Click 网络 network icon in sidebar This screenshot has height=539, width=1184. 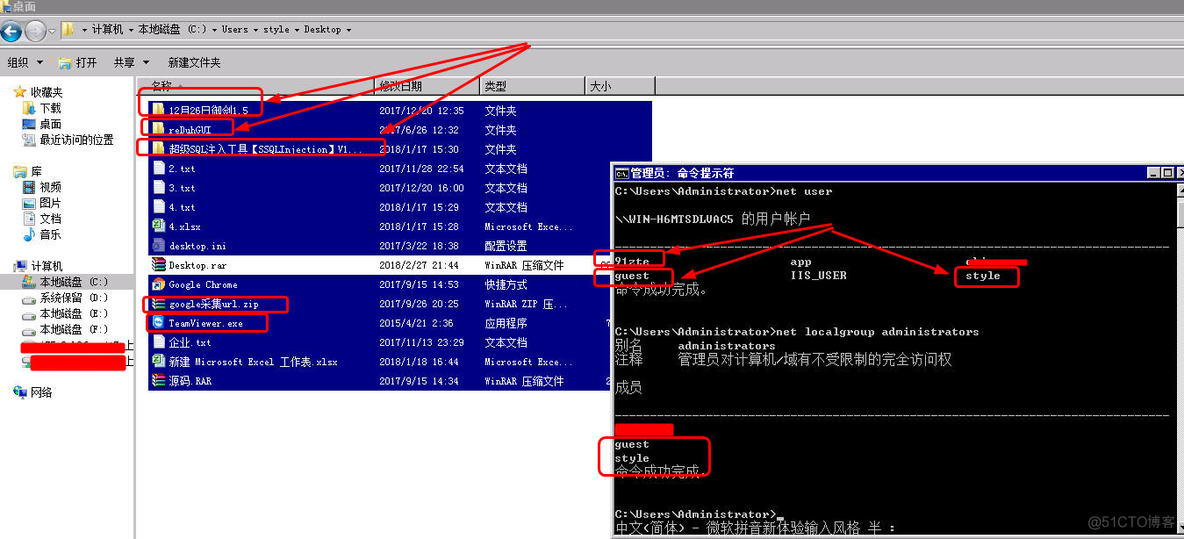[21, 392]
